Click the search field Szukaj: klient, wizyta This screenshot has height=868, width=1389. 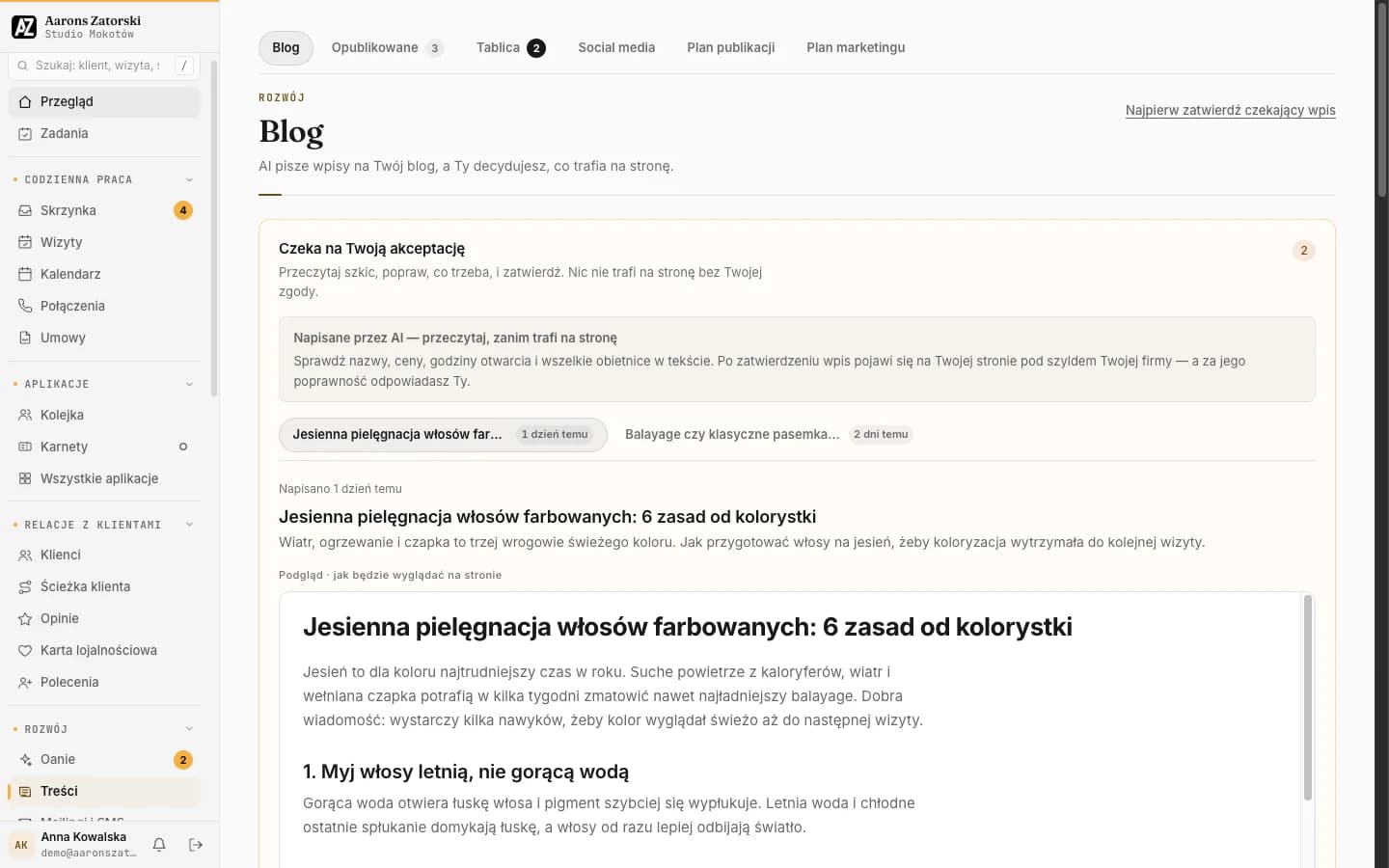pos(104,66)
